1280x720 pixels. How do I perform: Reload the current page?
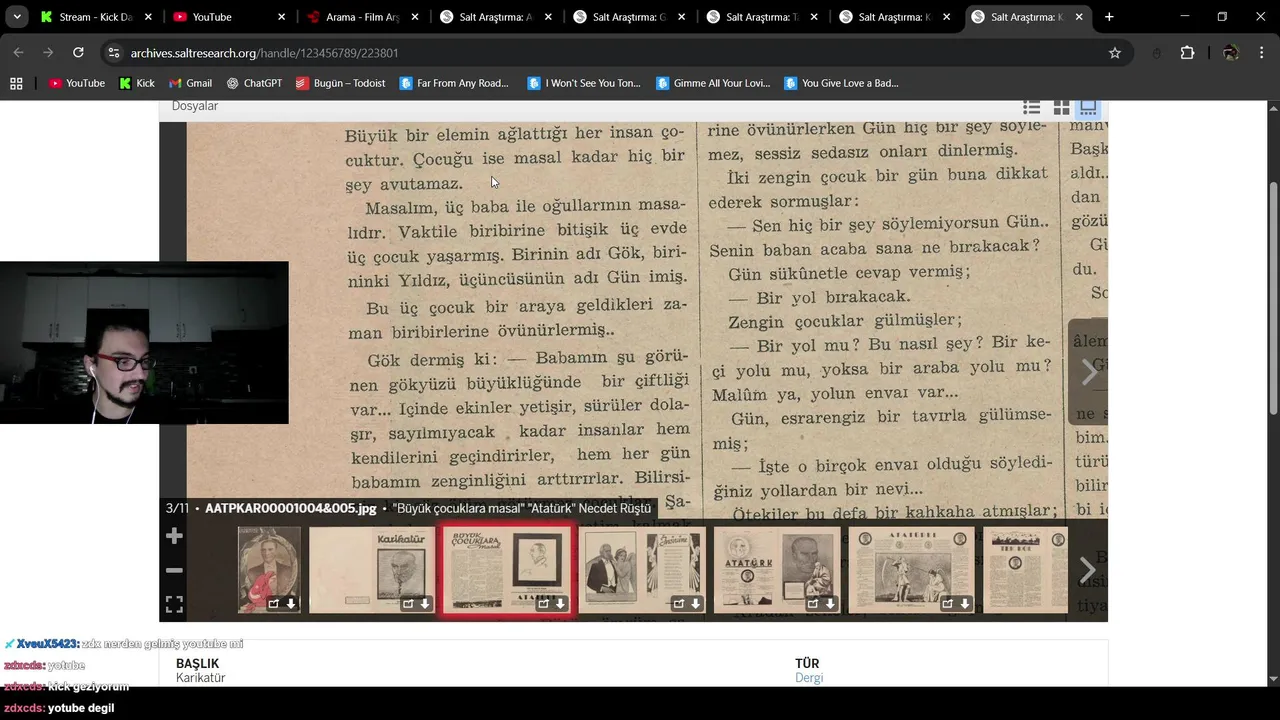tap(78, 53)
